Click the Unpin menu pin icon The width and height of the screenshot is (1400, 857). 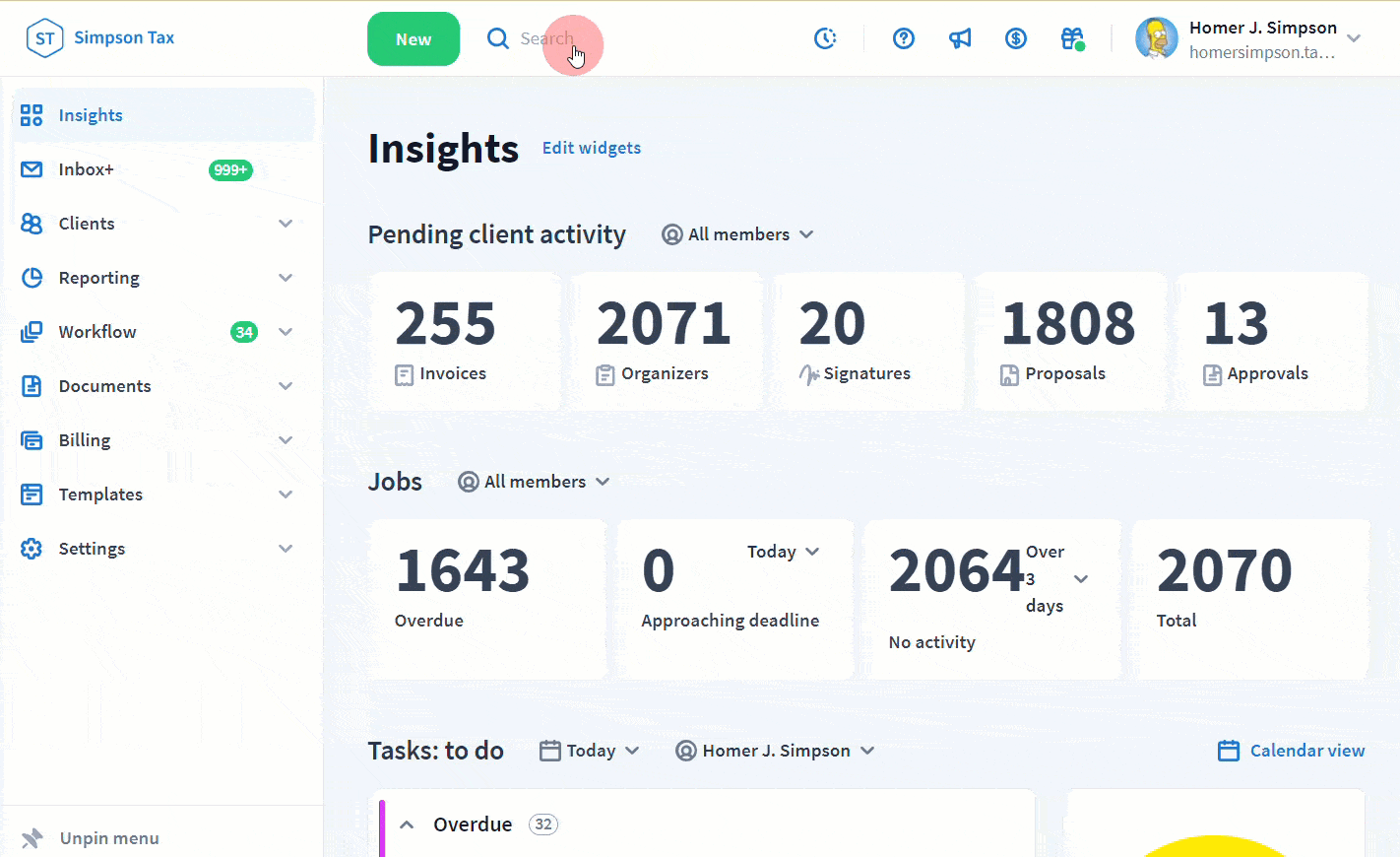point(32,838)
